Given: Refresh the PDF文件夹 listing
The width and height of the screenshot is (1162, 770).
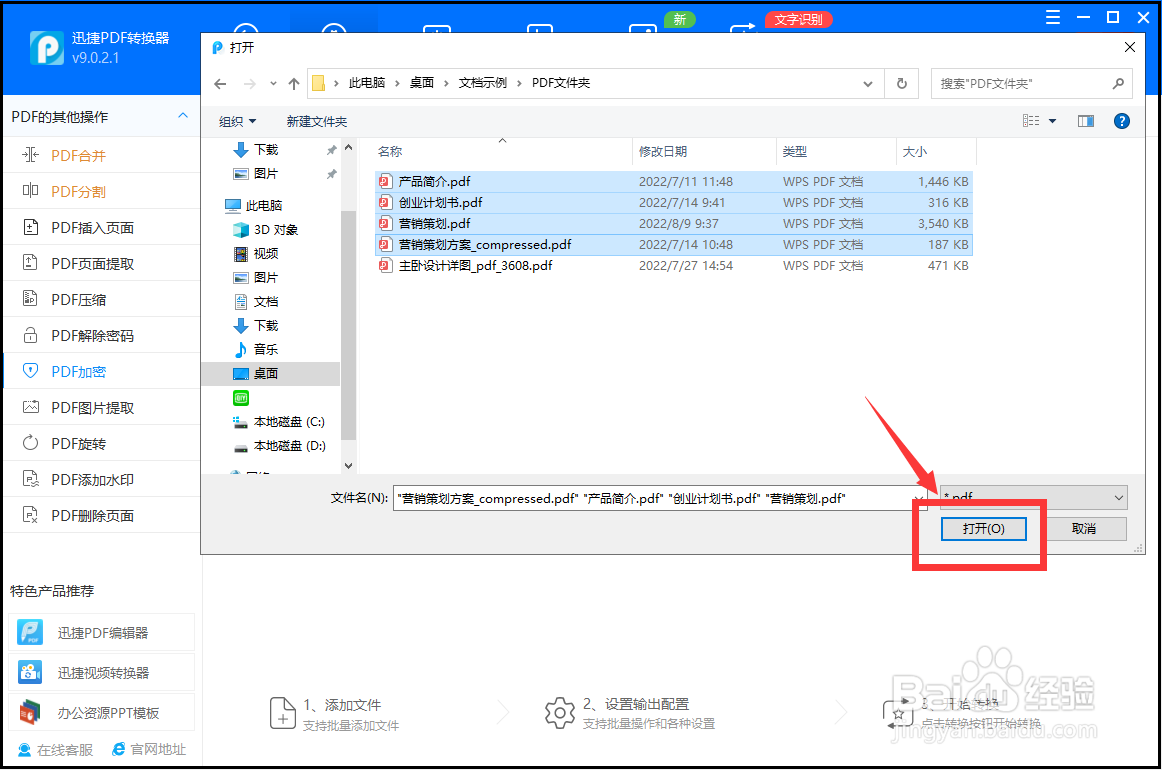Looking at the screenshot, I should 902,84.
